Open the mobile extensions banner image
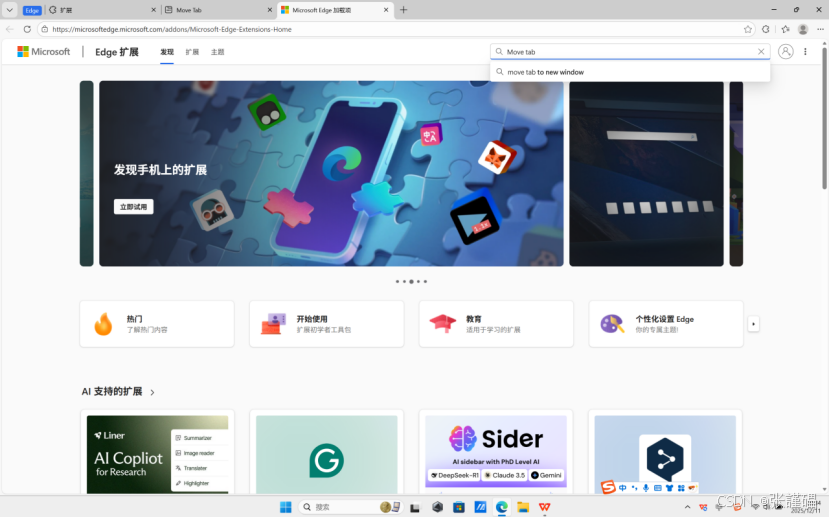Screen dimensions: 829x517 [331, 173]
